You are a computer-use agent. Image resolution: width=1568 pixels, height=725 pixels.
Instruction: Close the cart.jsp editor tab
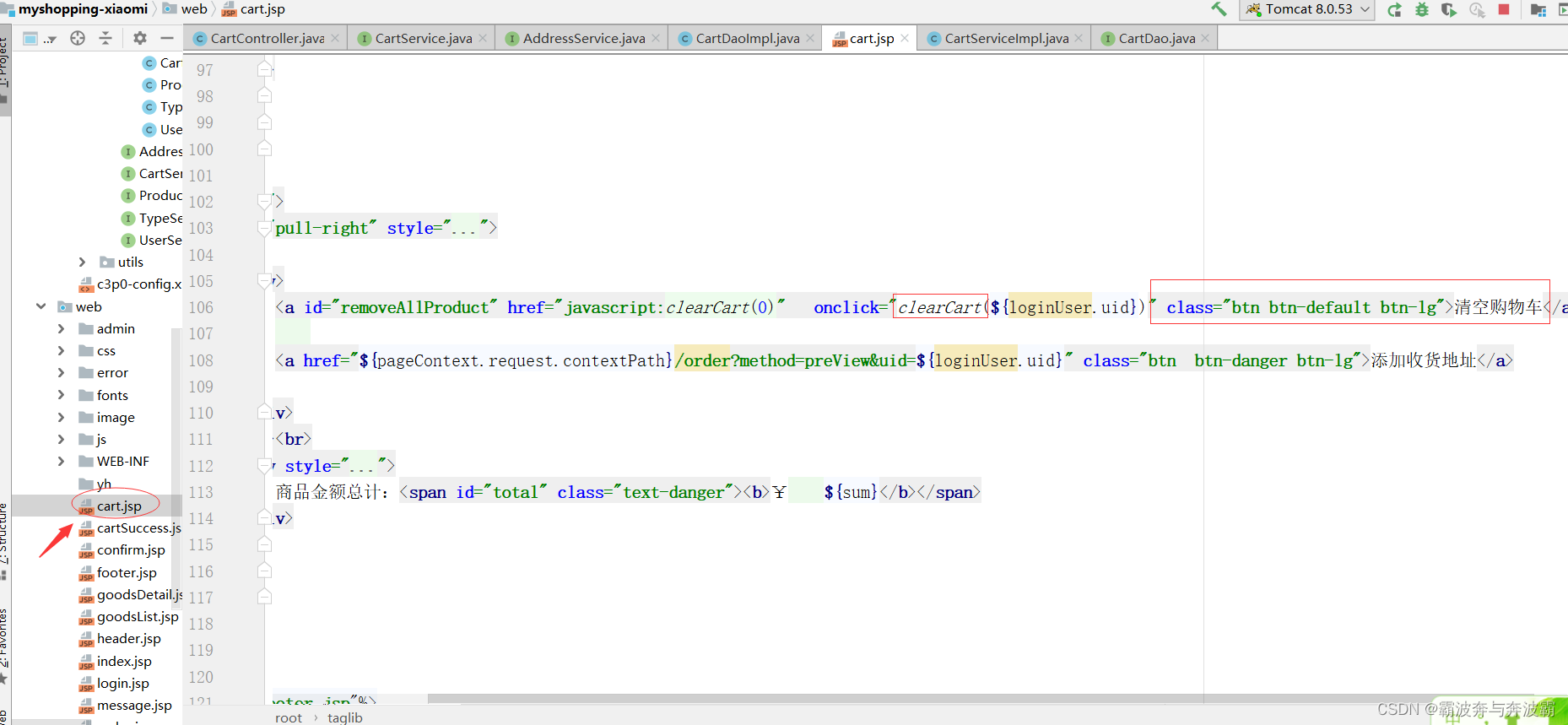tap(905, 38)
